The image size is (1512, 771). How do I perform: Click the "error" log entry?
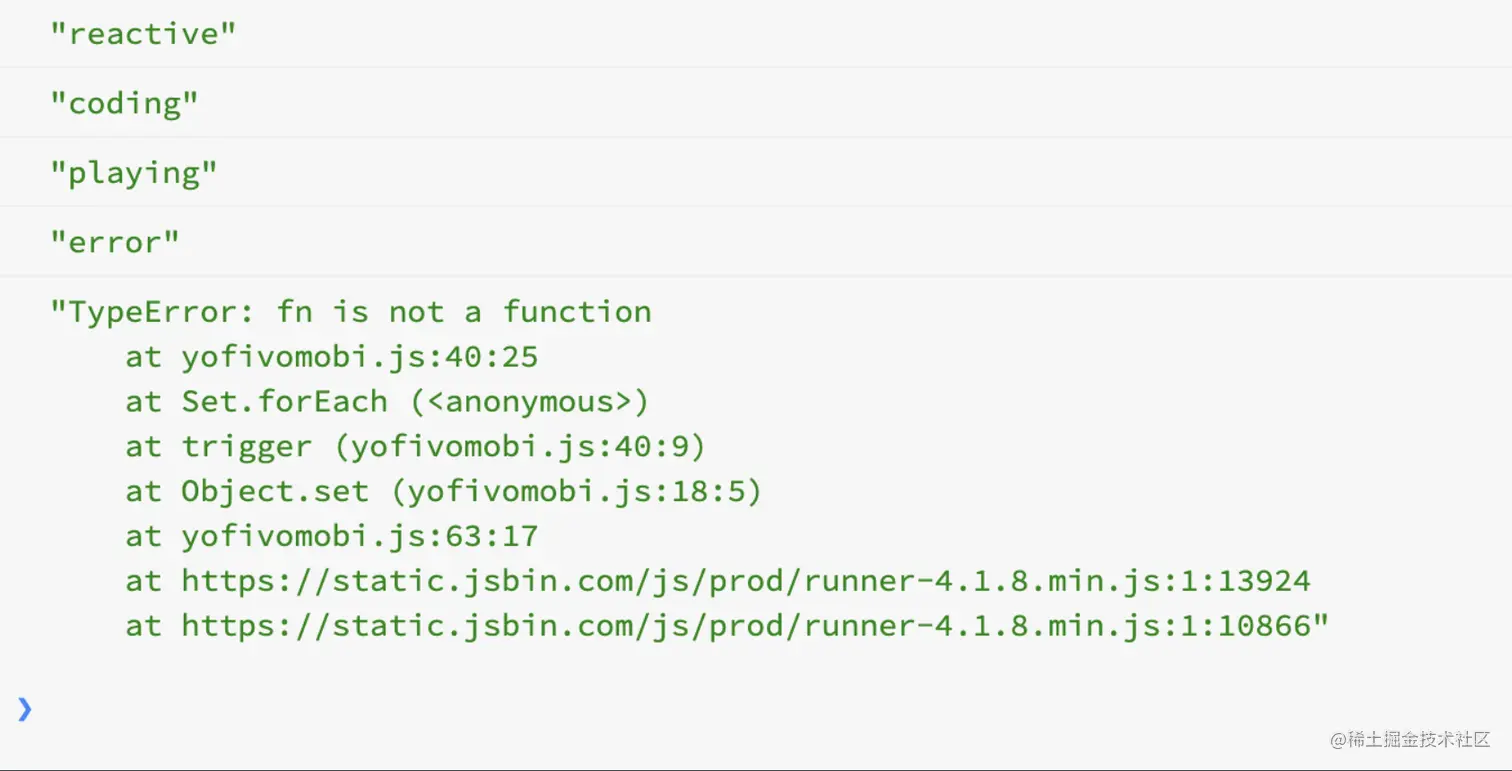tap(756, 242)
